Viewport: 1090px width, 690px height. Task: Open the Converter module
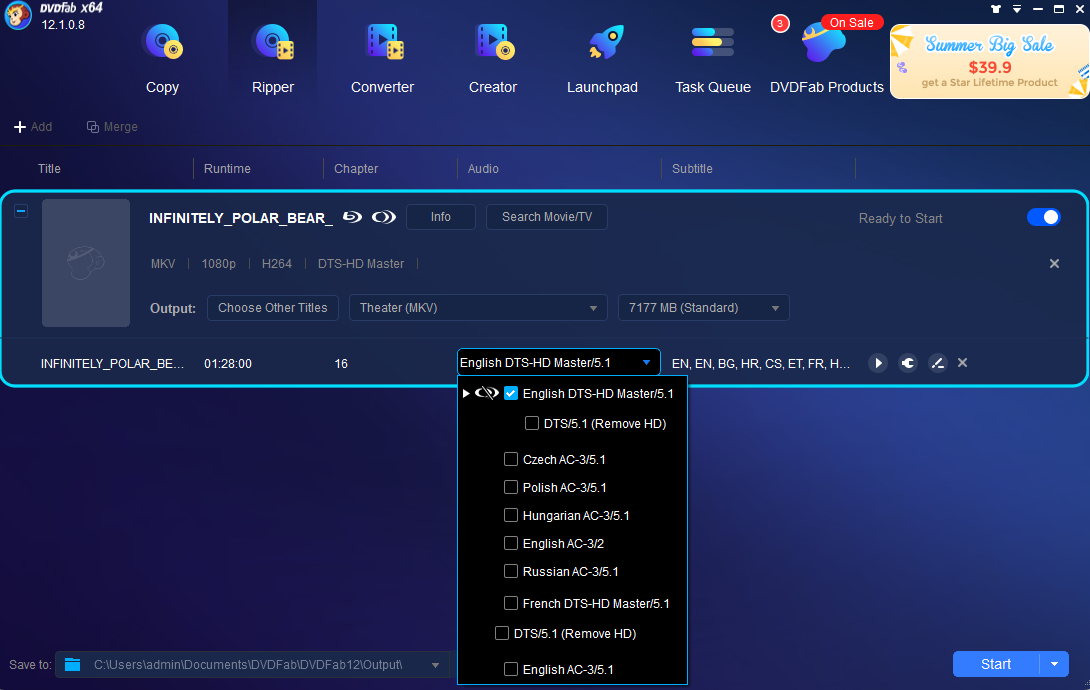click(382, 56)
